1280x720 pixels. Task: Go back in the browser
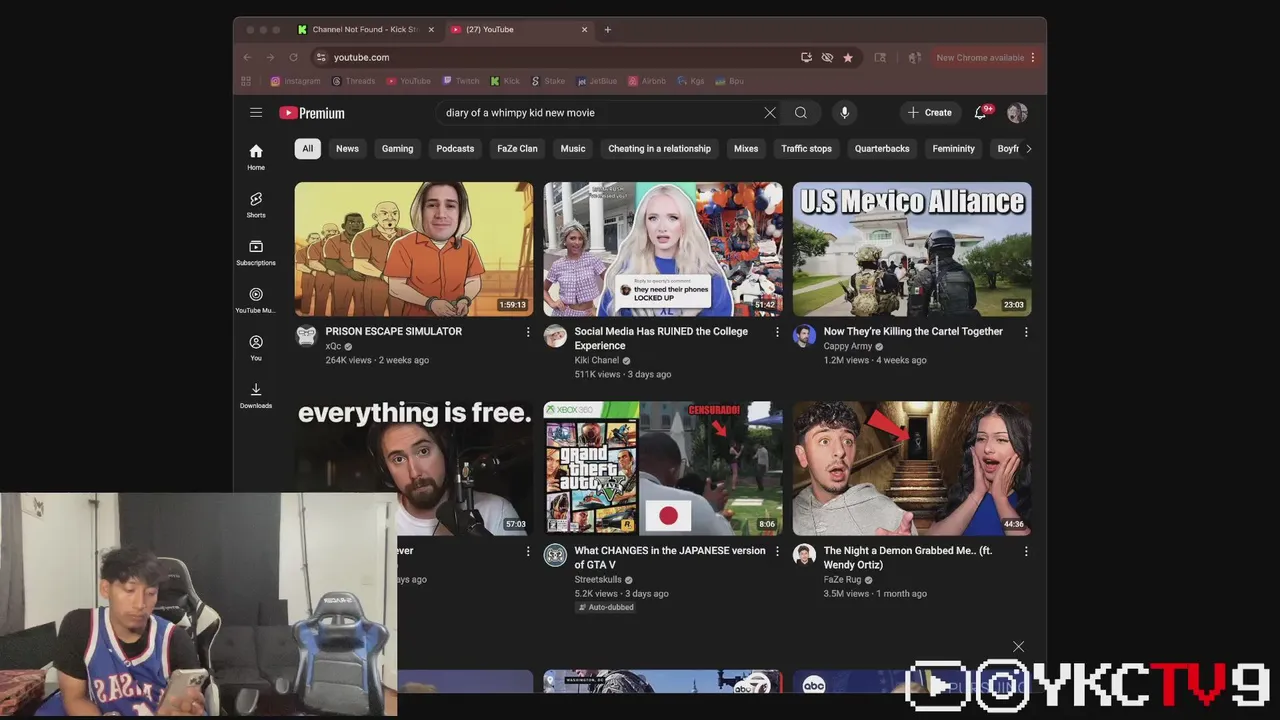point(247,58)
